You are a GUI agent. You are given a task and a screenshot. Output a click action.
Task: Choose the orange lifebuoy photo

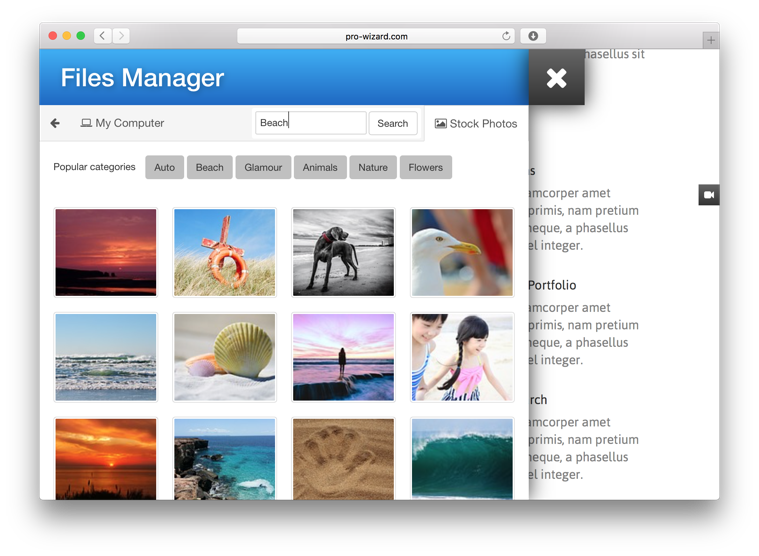click(x=224, y=252)
